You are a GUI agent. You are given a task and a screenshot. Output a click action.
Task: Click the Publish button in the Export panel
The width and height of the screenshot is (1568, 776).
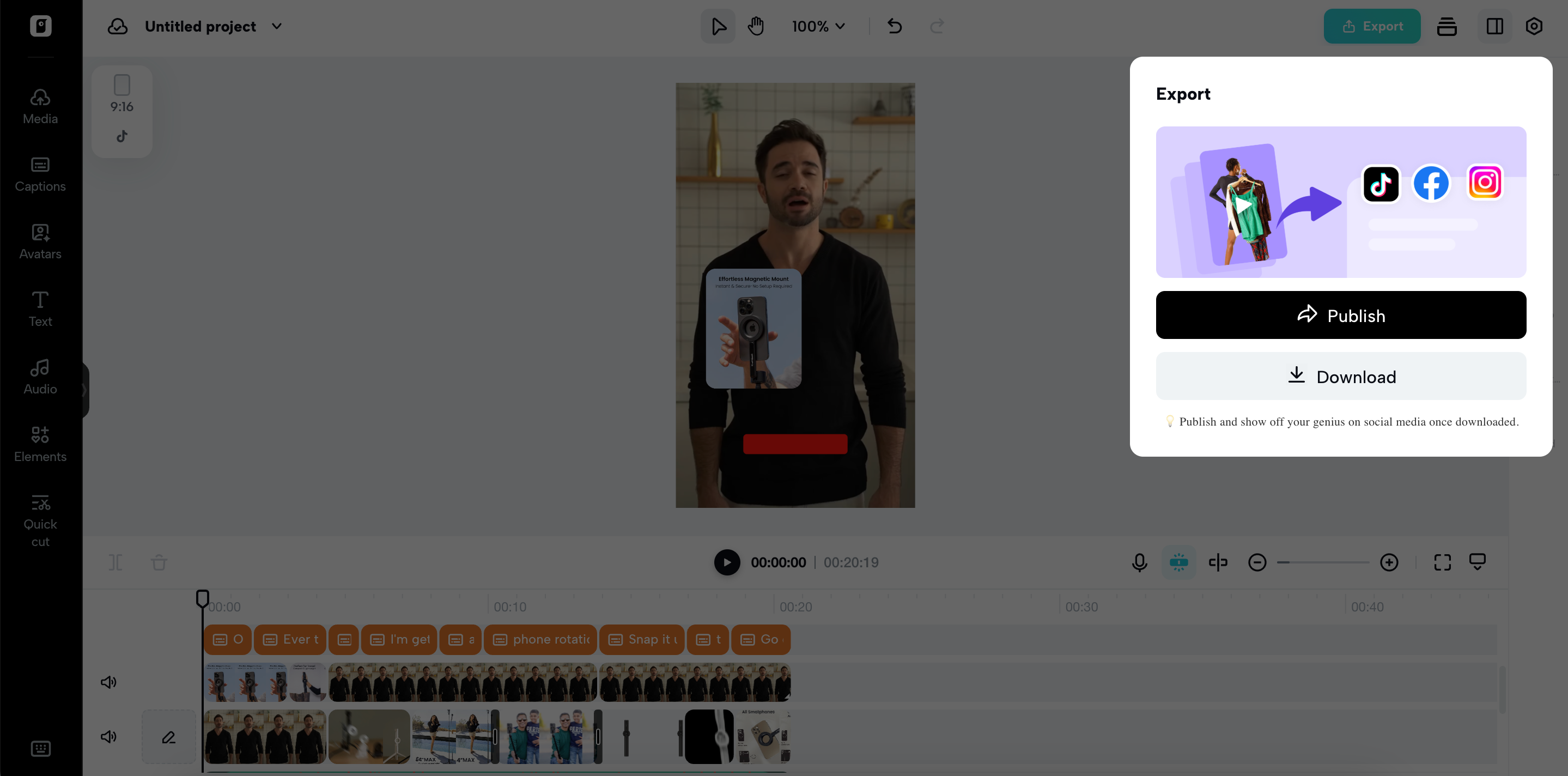tap(1340, 314)
